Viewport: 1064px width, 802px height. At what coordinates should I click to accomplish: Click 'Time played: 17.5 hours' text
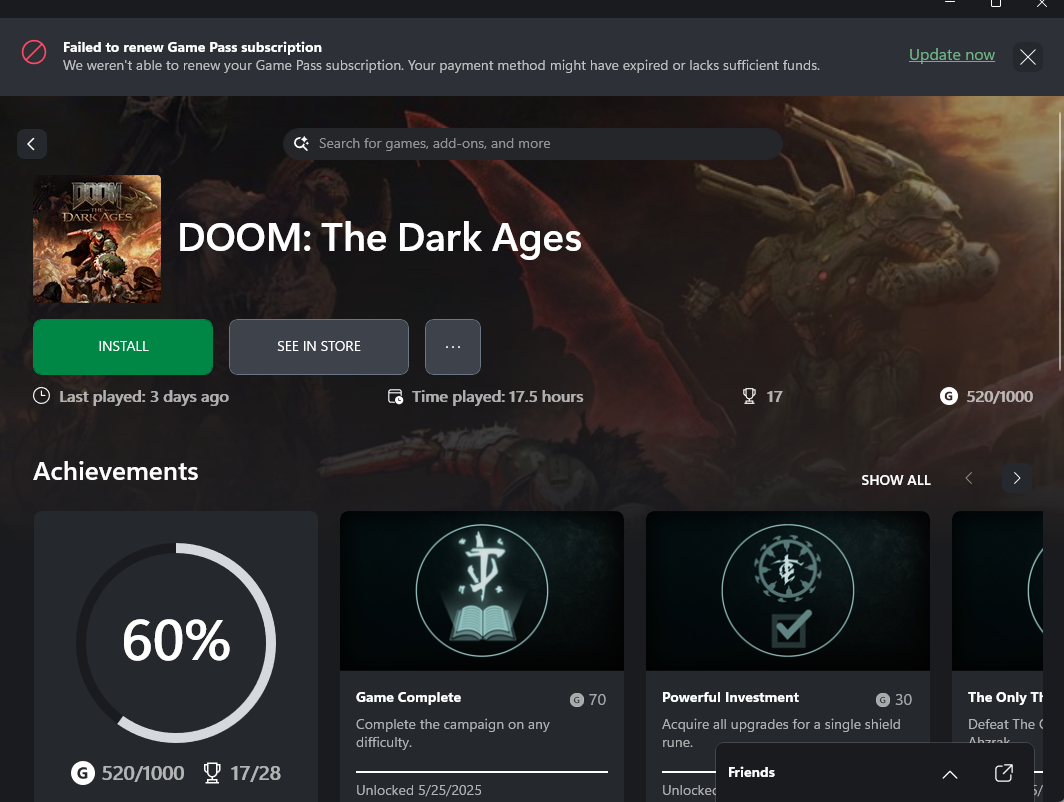coord(497,396)
